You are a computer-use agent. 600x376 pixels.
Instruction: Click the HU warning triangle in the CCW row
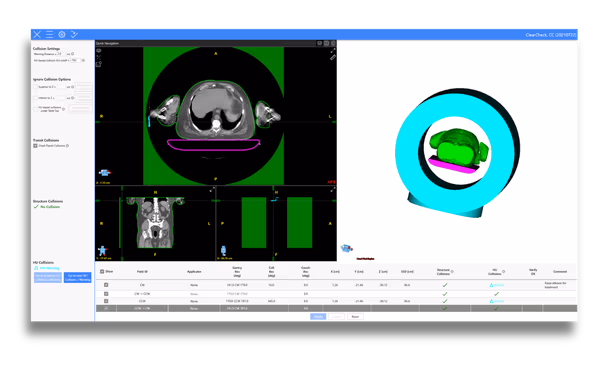(x=491, y=301)
